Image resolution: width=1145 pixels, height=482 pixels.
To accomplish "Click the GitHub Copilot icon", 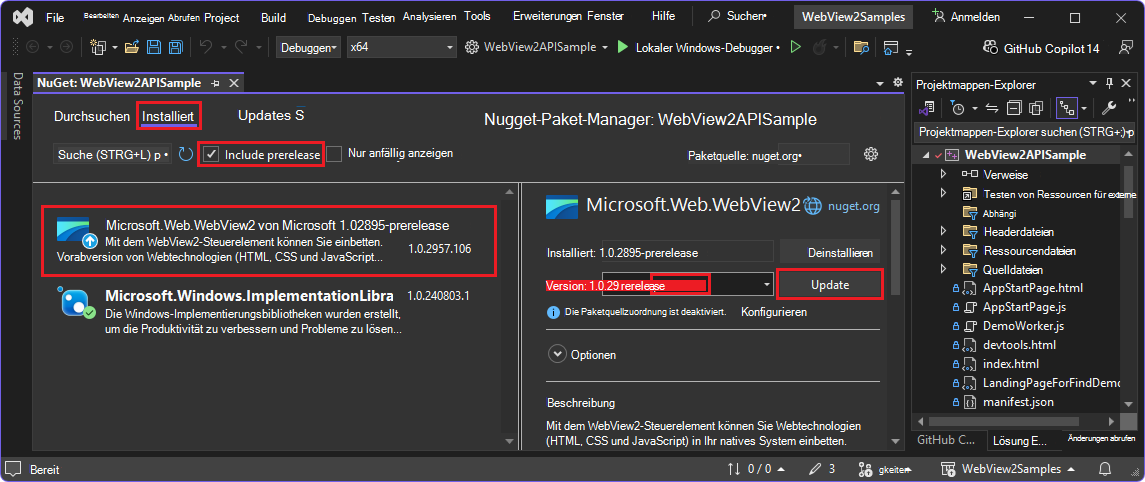I will click(x=990, y=47).
